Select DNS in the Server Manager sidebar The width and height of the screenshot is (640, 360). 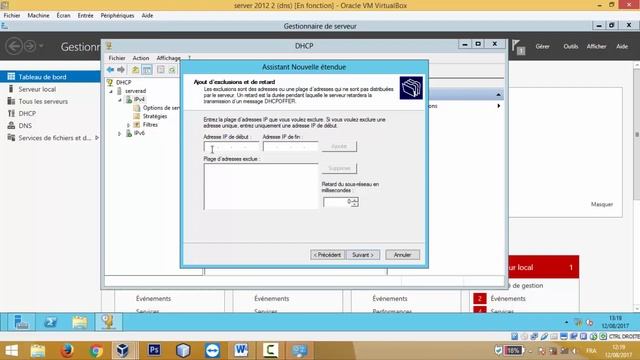(x=25, y=126)
